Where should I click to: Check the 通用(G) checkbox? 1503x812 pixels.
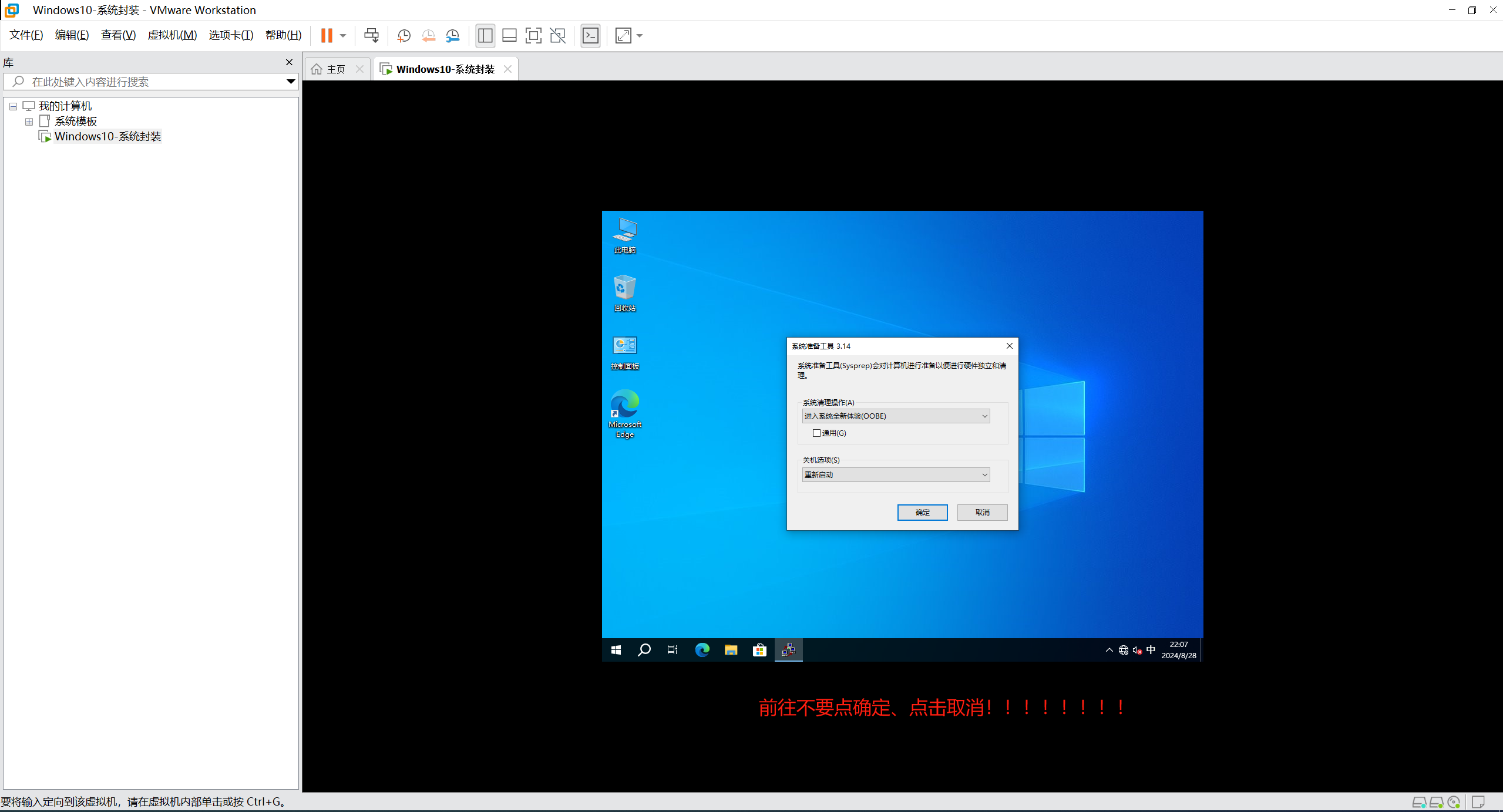[816, 433]
